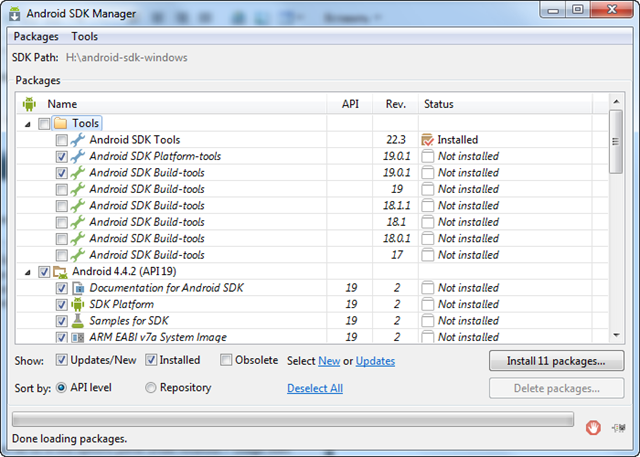Click the Not installed icon for Samples for SDK
This screenshot has width=640, height=457.
click(x=427, y=321)
